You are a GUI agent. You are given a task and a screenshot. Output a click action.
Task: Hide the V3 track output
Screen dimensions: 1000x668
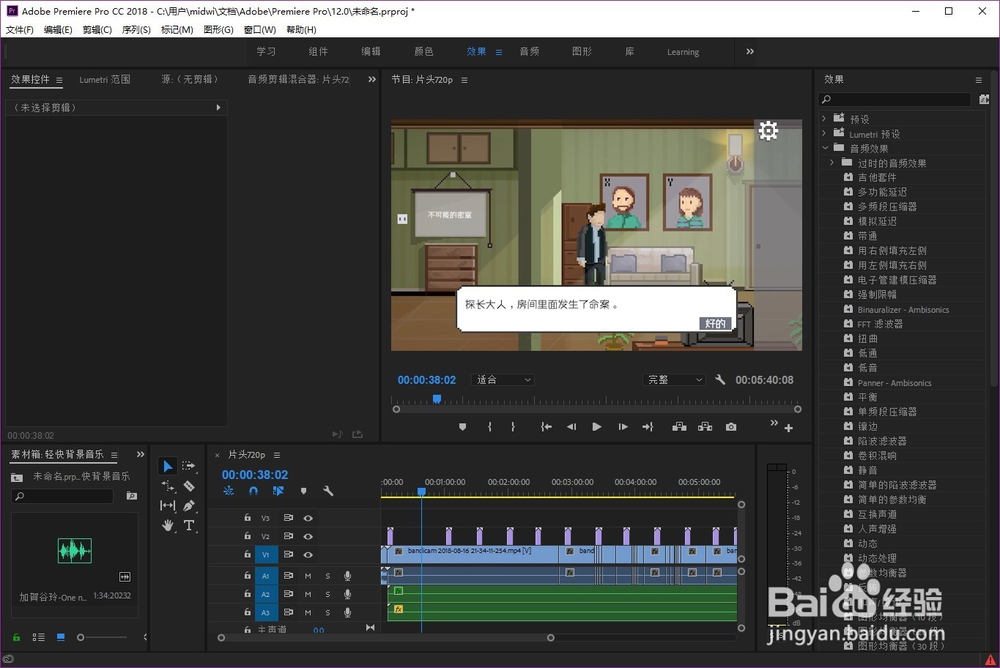click(308, 518)
